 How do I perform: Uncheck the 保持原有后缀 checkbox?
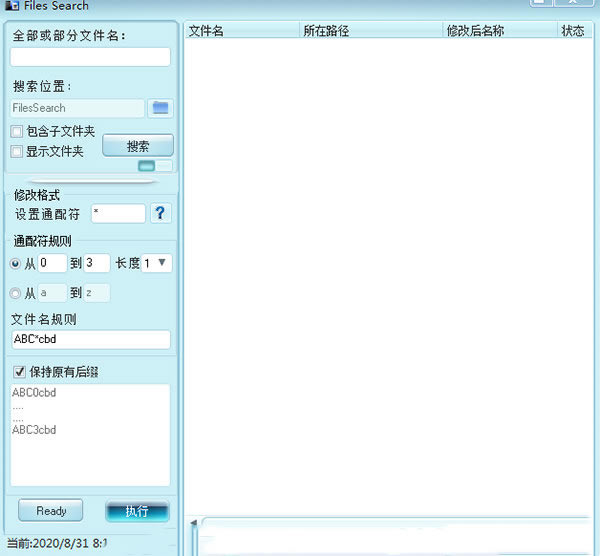[x=17, y=372]
